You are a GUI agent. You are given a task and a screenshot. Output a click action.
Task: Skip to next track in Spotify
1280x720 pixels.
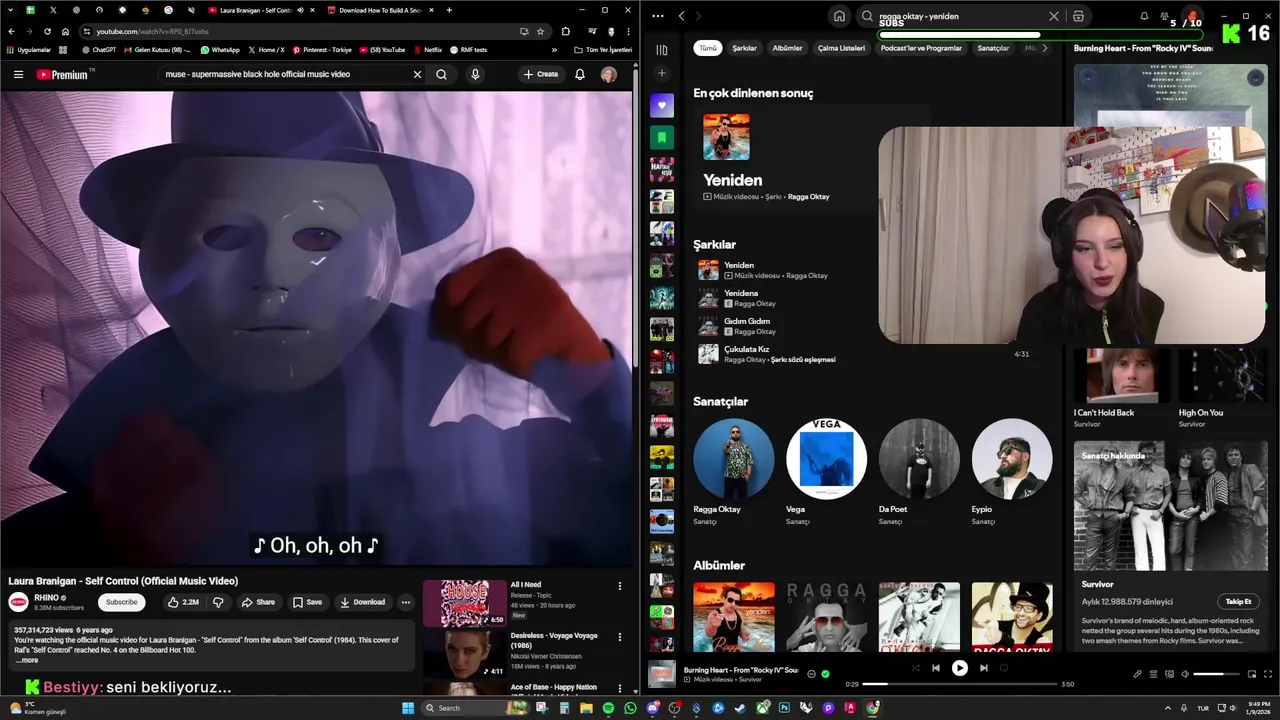pos(984,668)
